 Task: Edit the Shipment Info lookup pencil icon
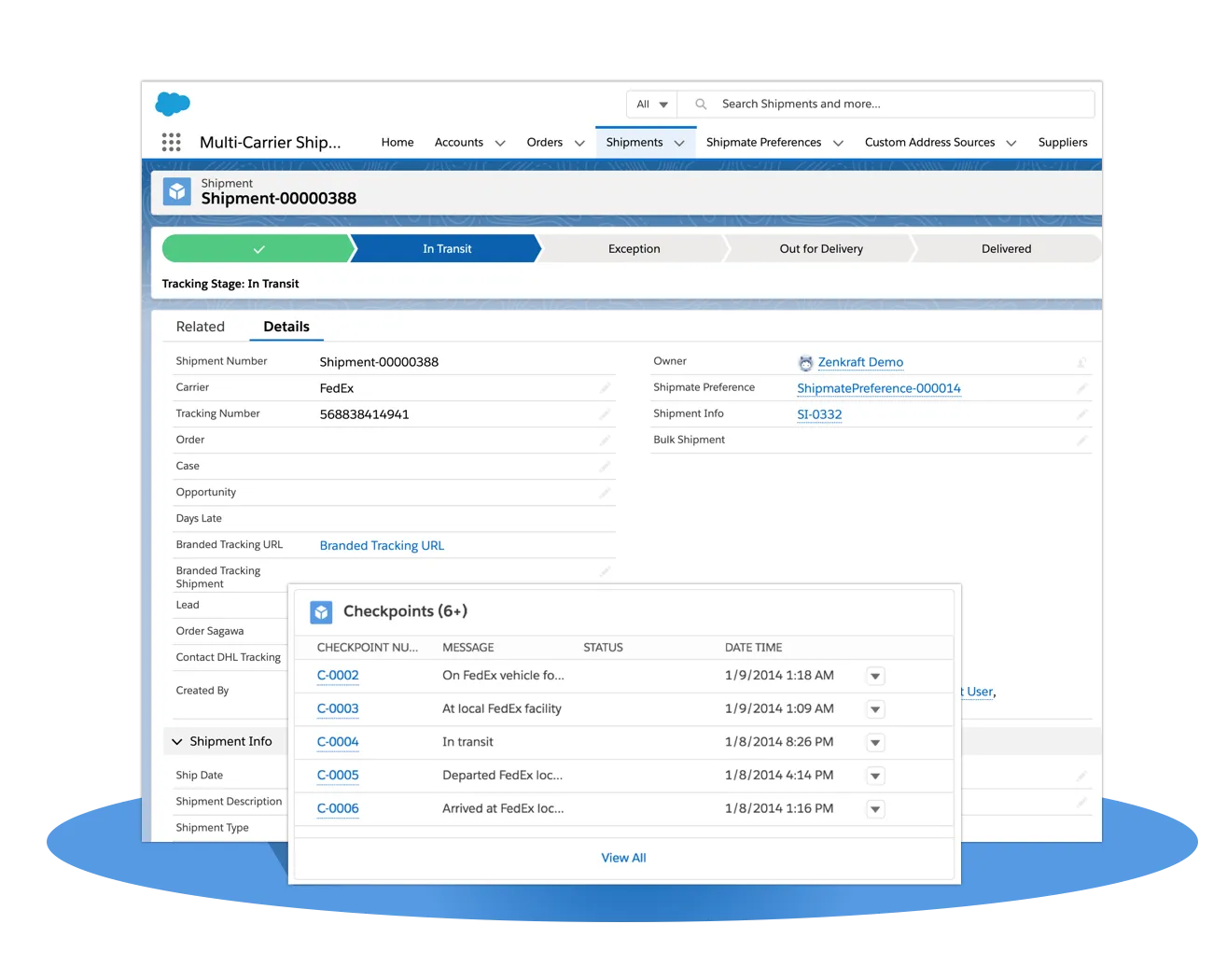1081,414
